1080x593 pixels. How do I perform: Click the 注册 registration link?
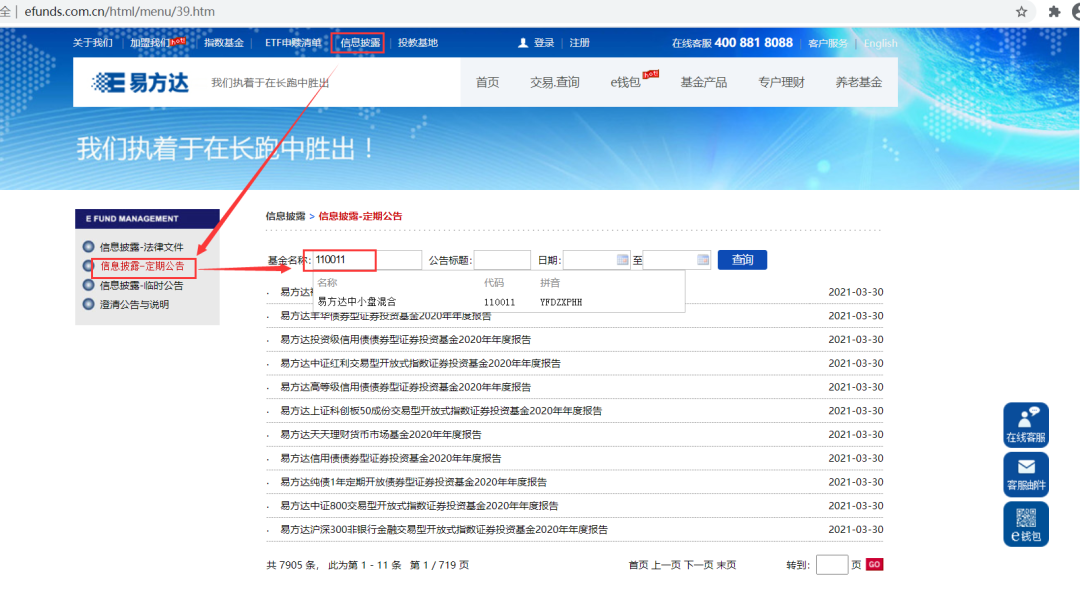click(x=579, y=42)
